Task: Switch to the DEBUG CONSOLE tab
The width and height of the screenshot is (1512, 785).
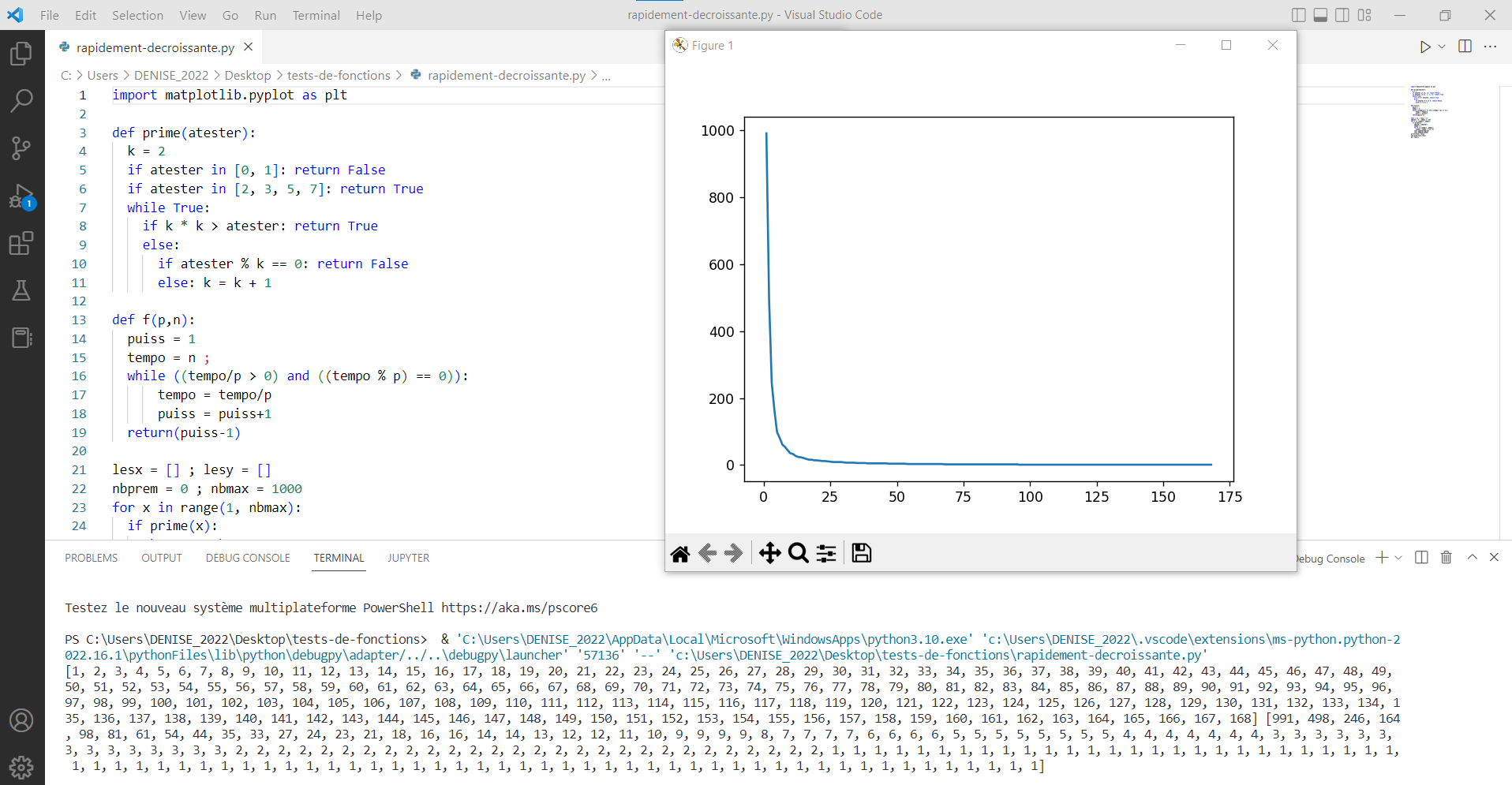Action: point(248,558)
